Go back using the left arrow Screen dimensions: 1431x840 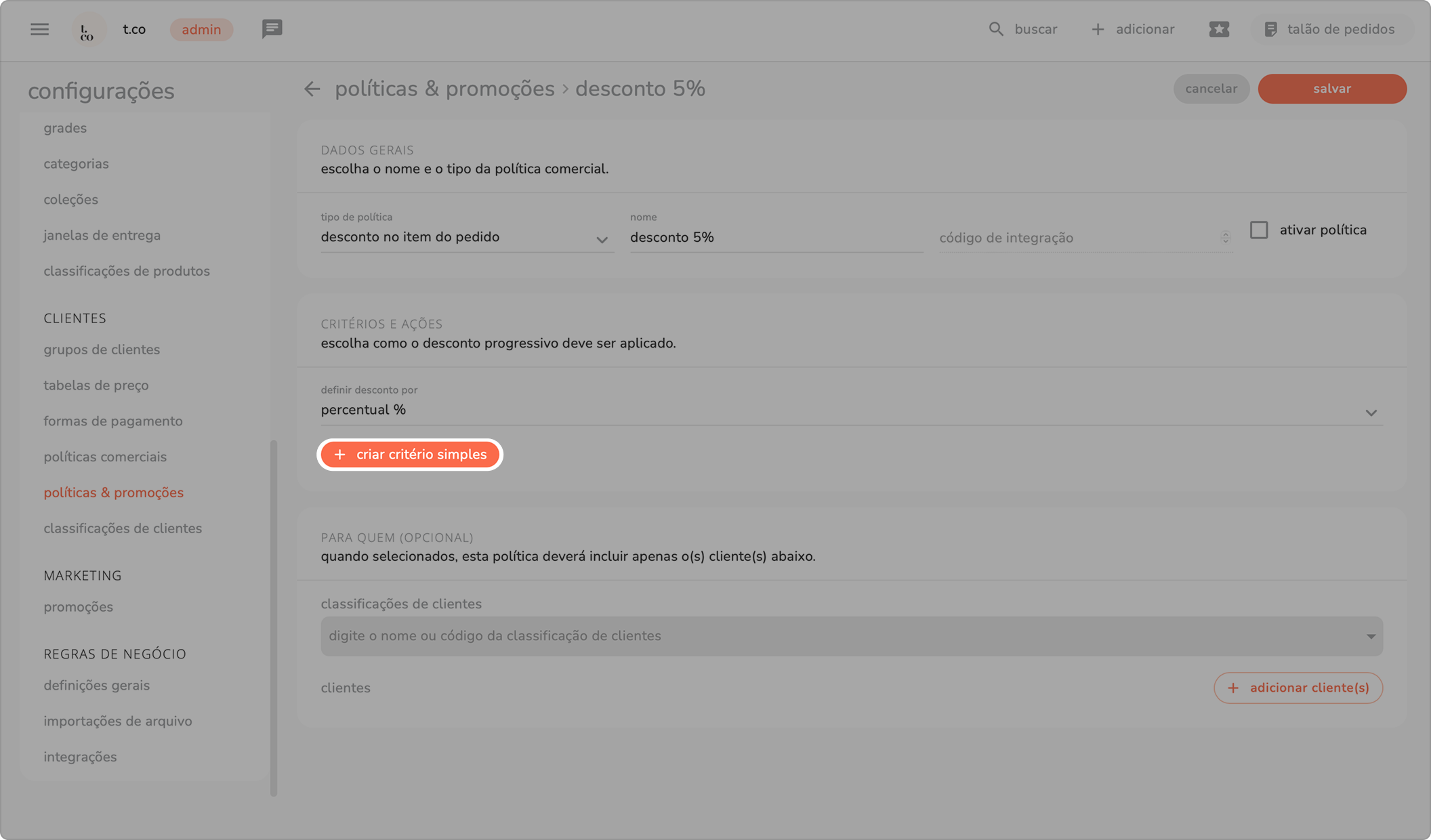pyautogui.click(x=312, y=89)
